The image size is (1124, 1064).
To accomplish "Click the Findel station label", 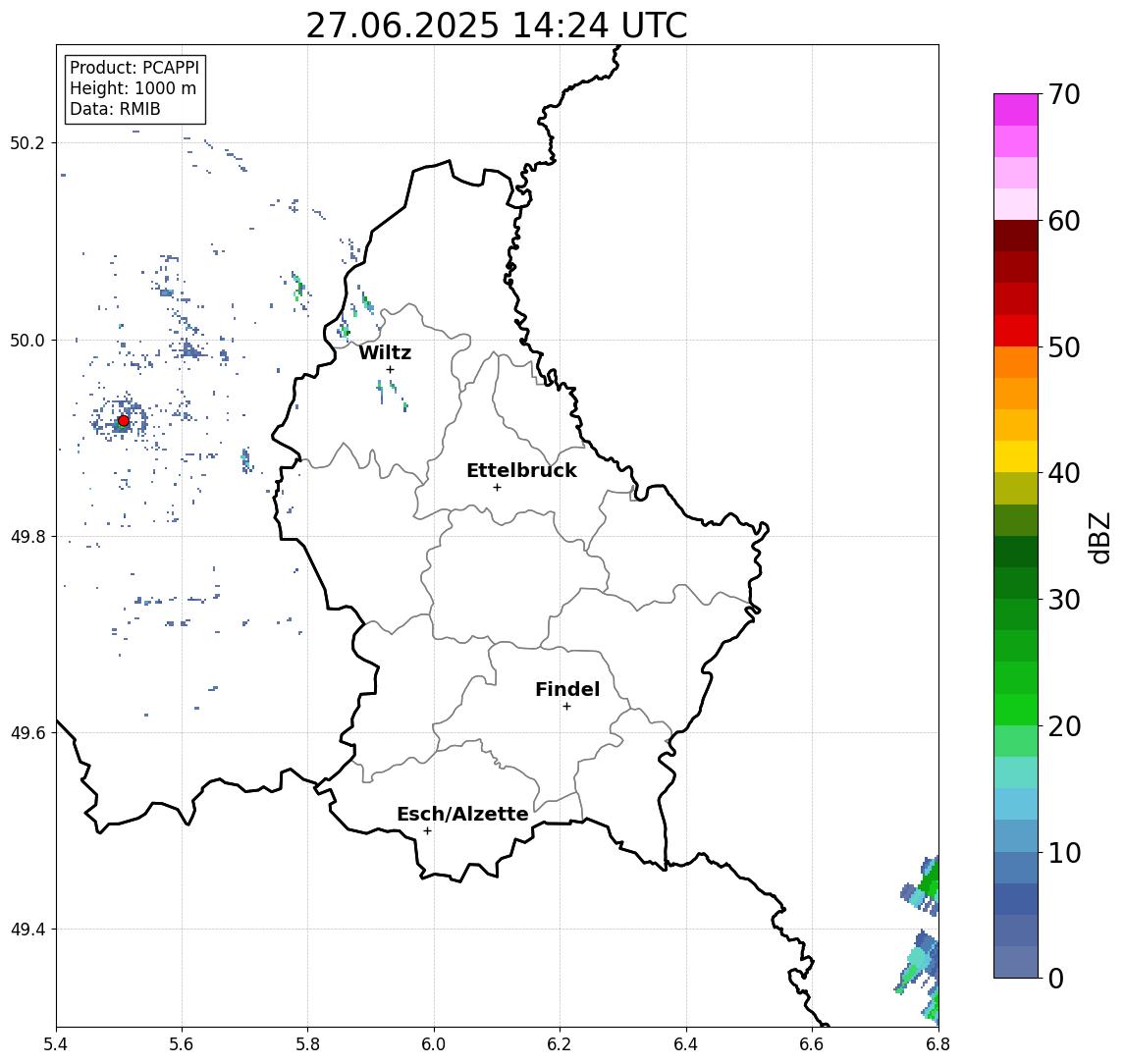I will click(x=567, y=689).
